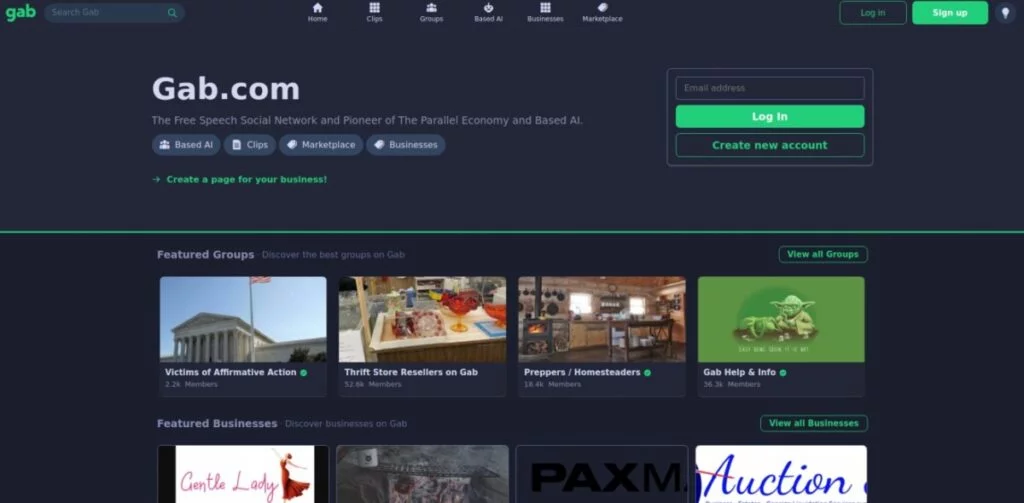Open the Based AI pill under the tagline
1024x503 pixels.
pos(186,145)
